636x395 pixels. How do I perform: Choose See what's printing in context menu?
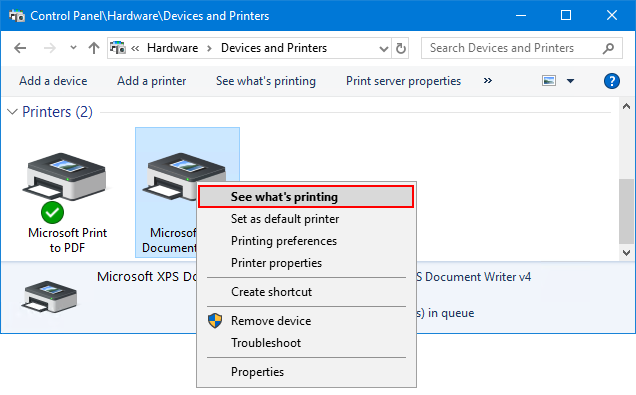(306, 197)
